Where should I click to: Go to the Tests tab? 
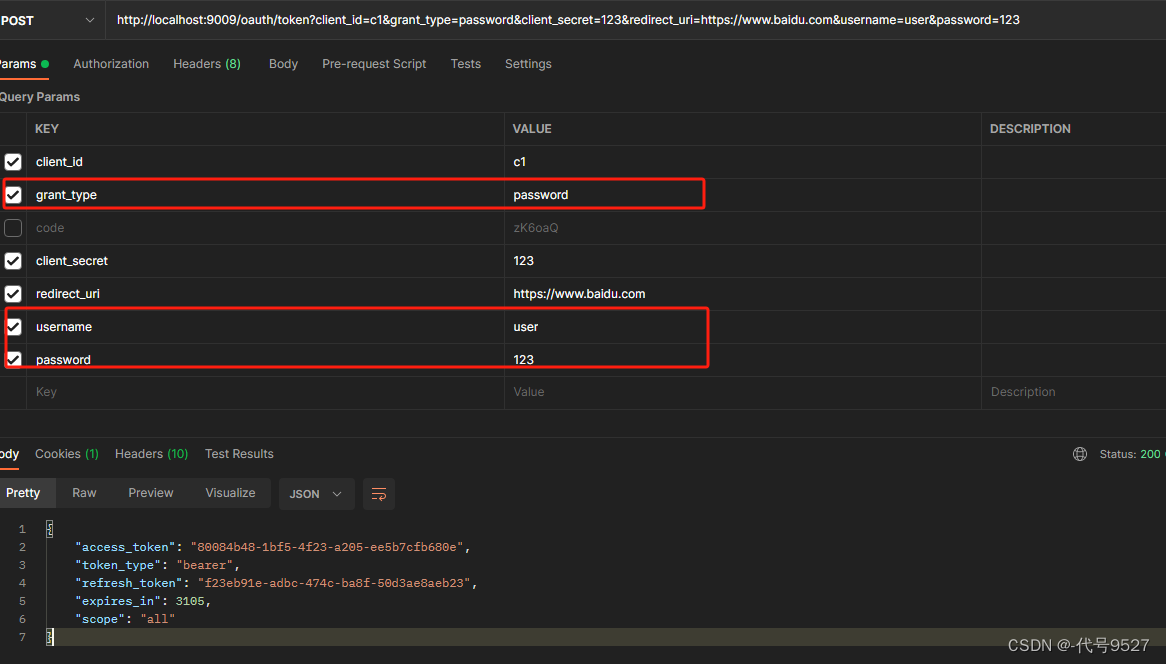pos(465,64)
